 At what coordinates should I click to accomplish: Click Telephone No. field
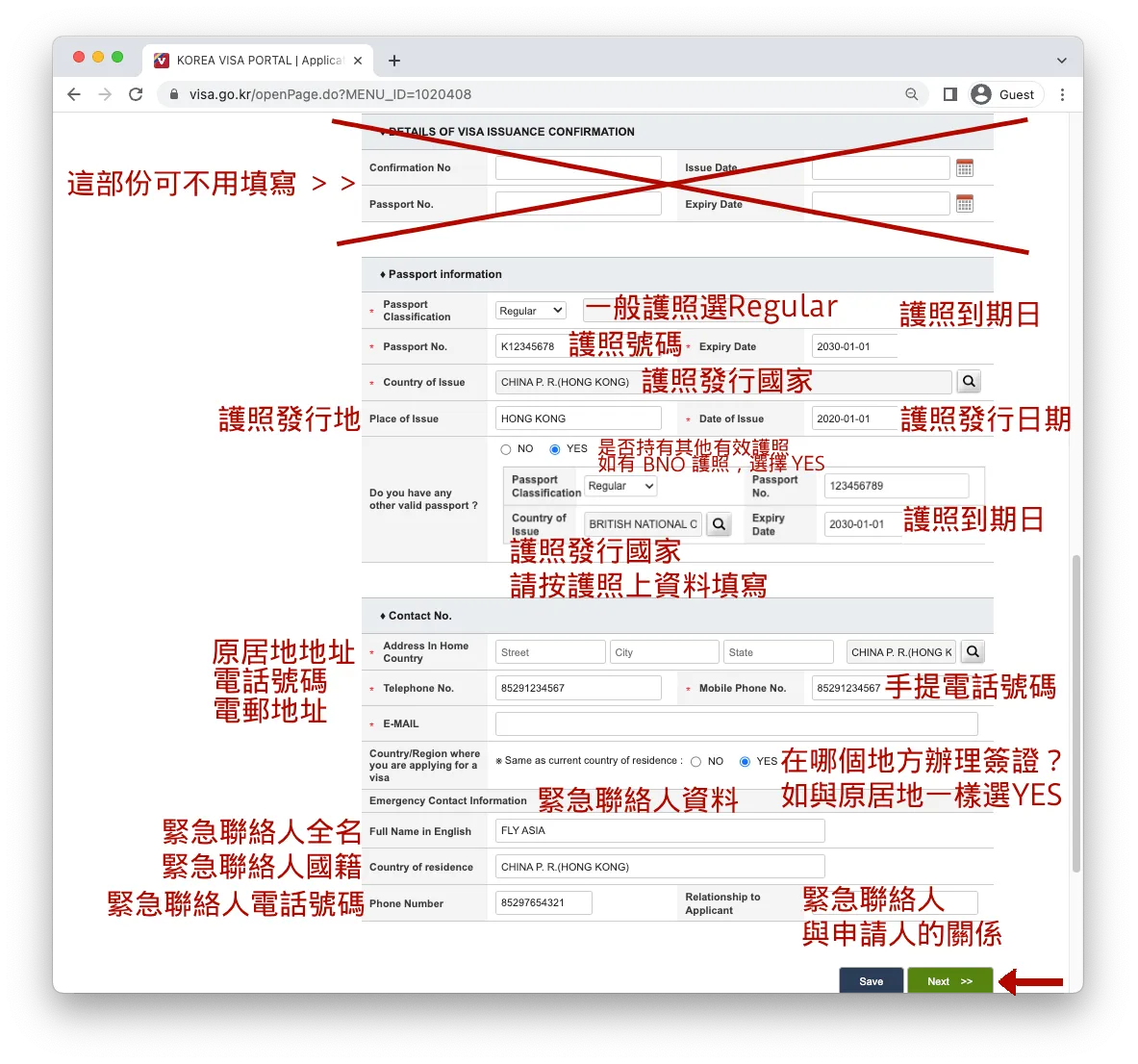coord(578,687)
